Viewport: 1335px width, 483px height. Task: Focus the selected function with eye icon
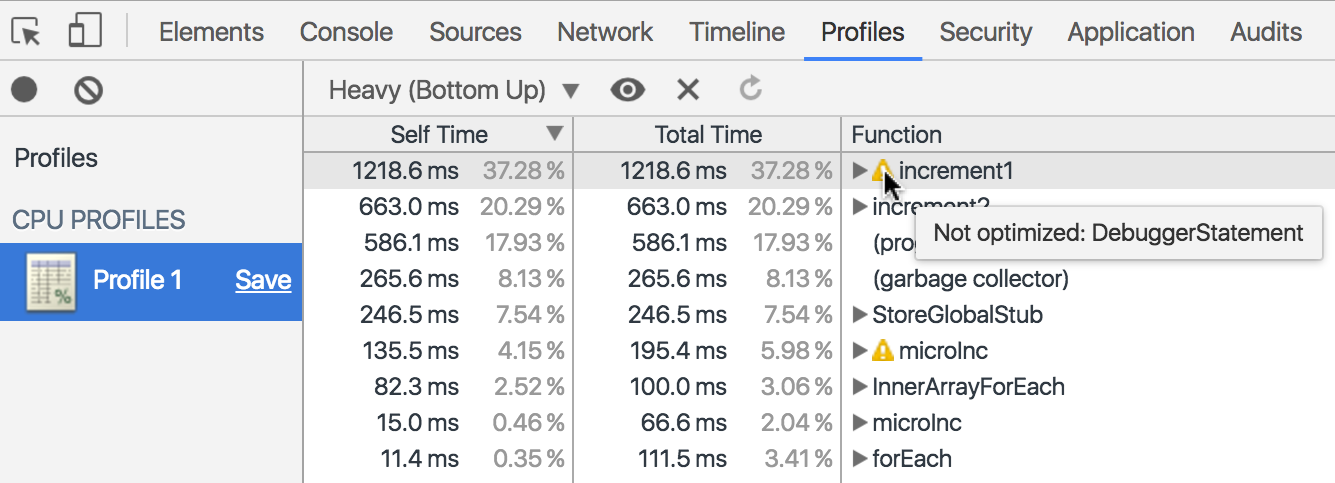click(x=628, y=91)
